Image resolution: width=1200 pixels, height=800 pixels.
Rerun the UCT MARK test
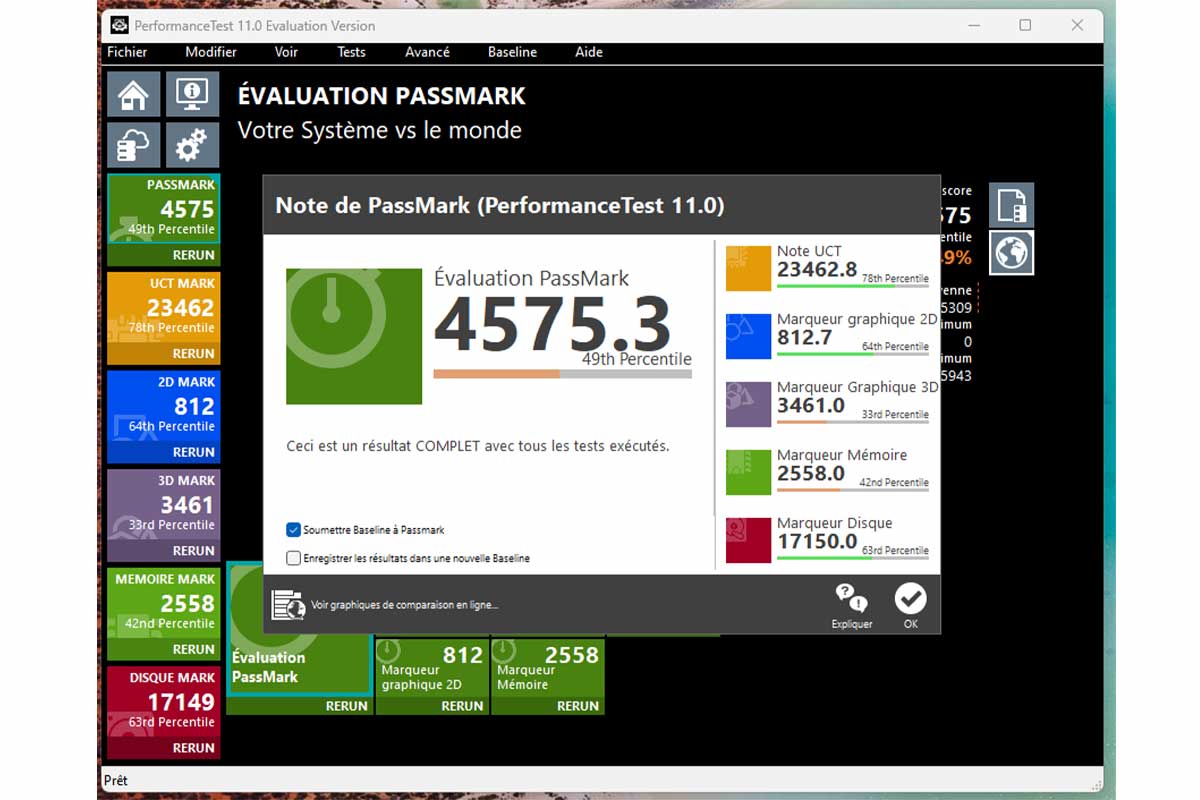coord(193,353)
